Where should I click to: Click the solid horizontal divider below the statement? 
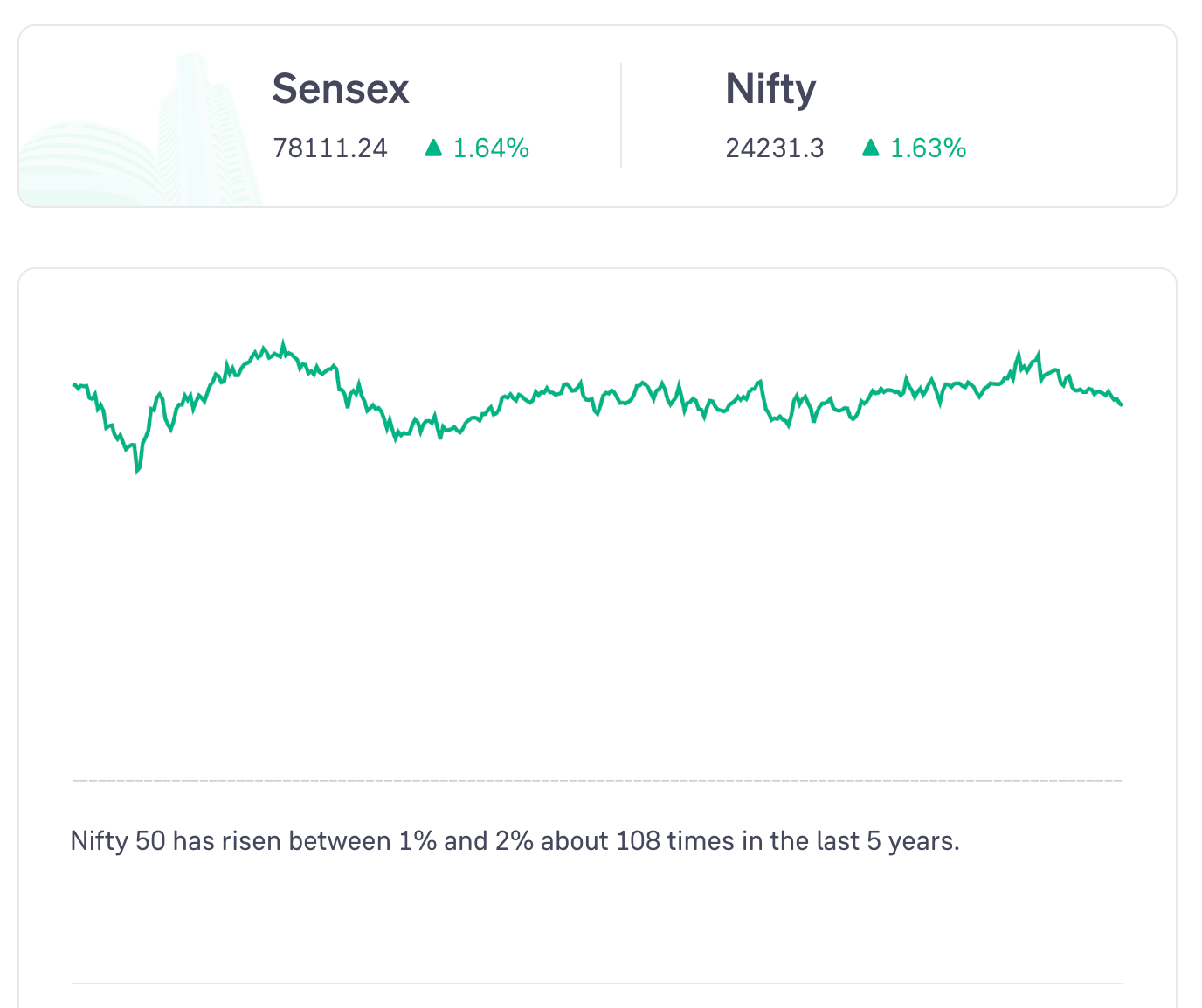coord(597,984)
